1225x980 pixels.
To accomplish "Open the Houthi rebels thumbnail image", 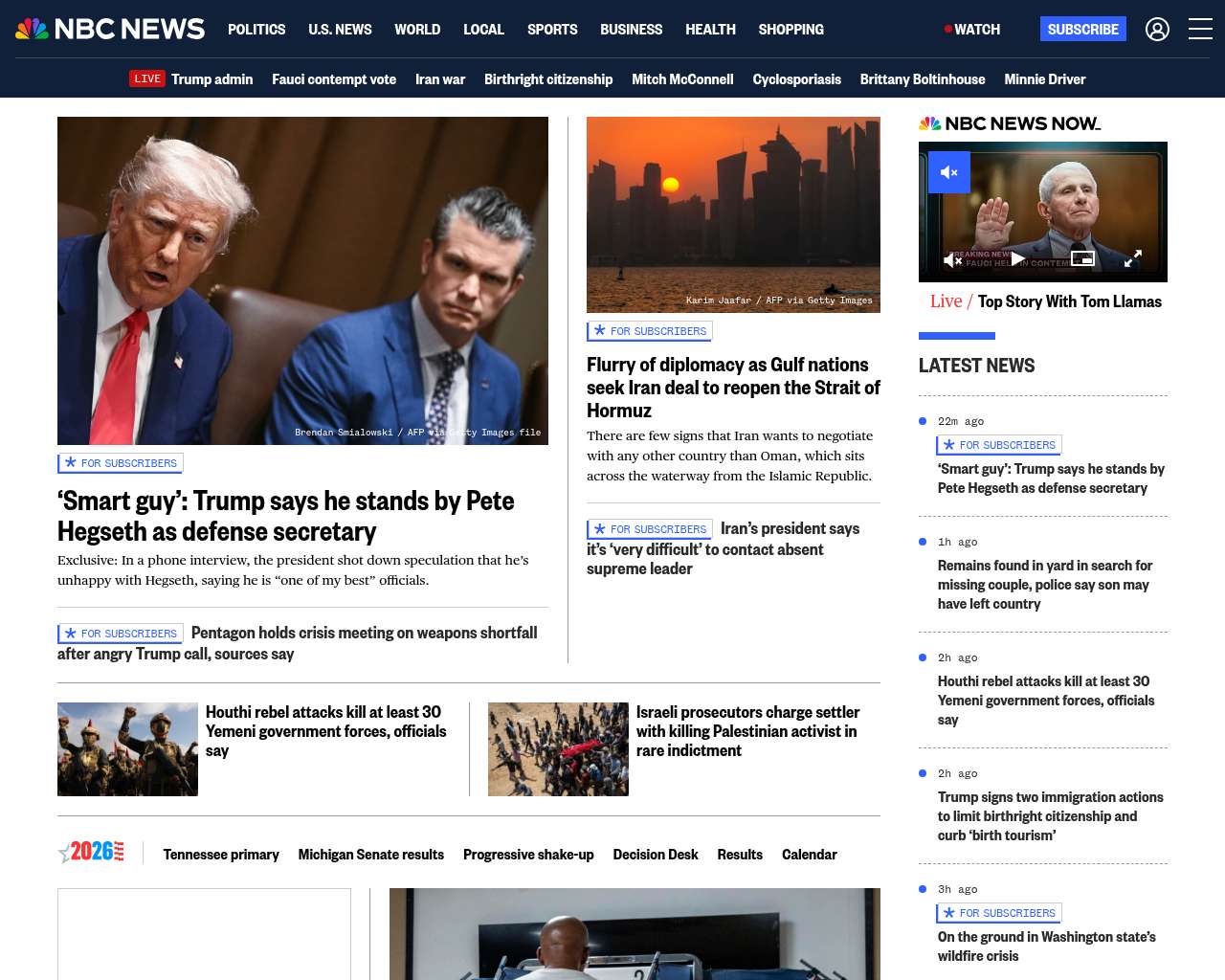I will pyautogui.click(x=127, y=749).
